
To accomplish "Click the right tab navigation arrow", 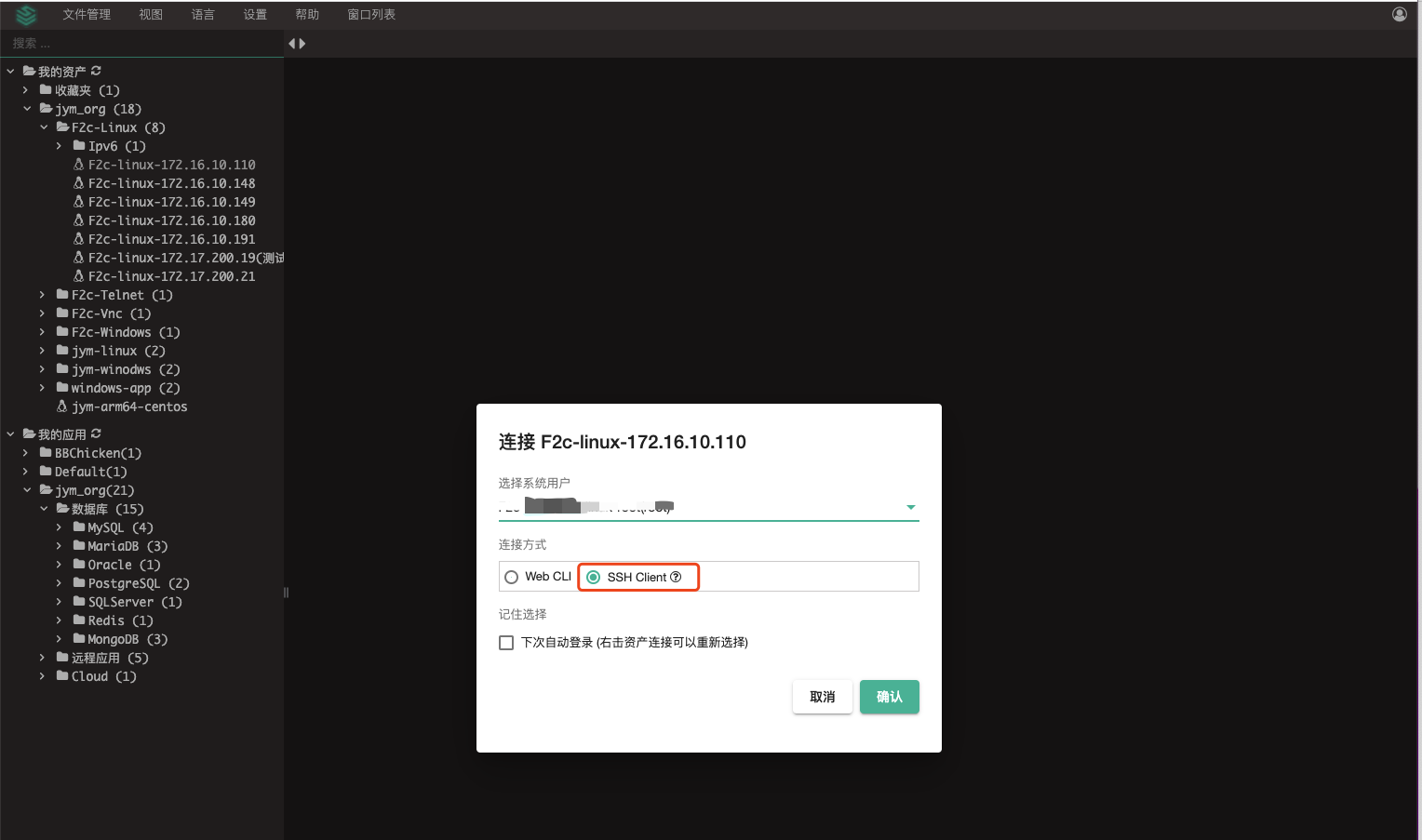I will 302,43.
